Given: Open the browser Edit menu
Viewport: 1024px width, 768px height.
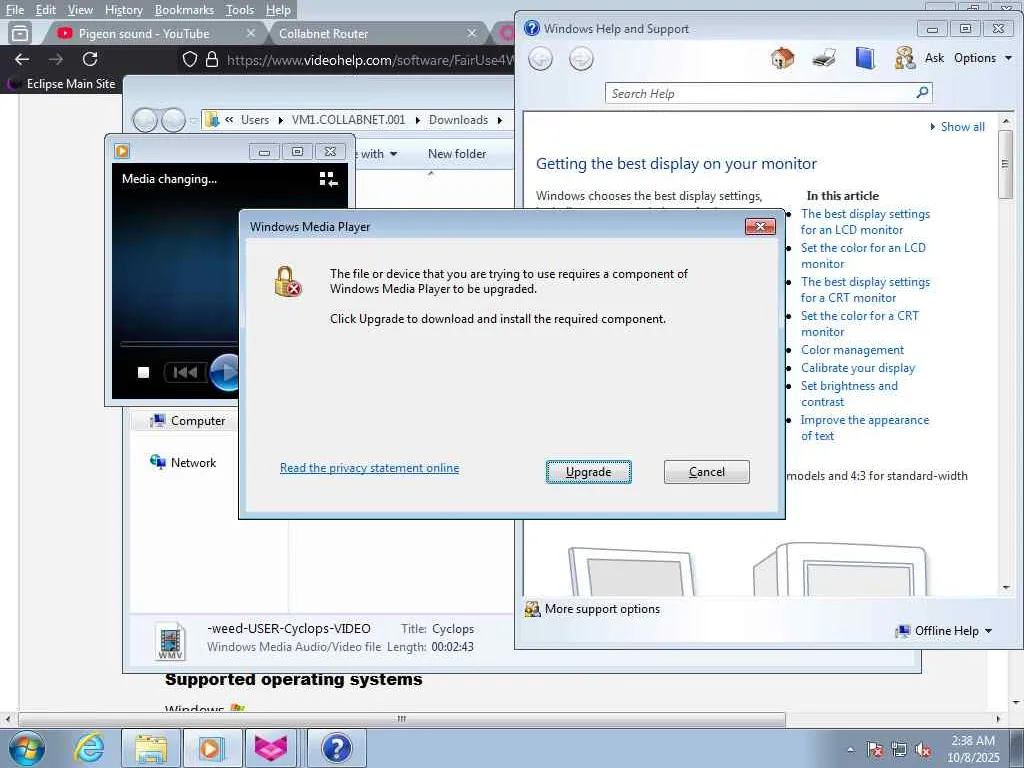Looking at the screenshot, I should 45,10.
